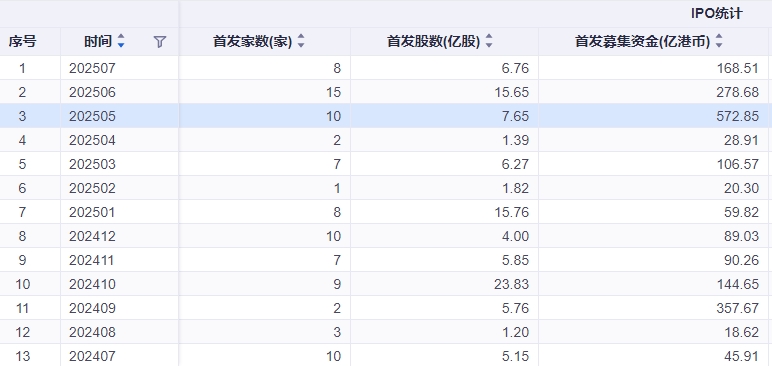This screenshot has height=366, width=772.
Task: Sort by 时间 column arrows
Action: coord(121,41)
